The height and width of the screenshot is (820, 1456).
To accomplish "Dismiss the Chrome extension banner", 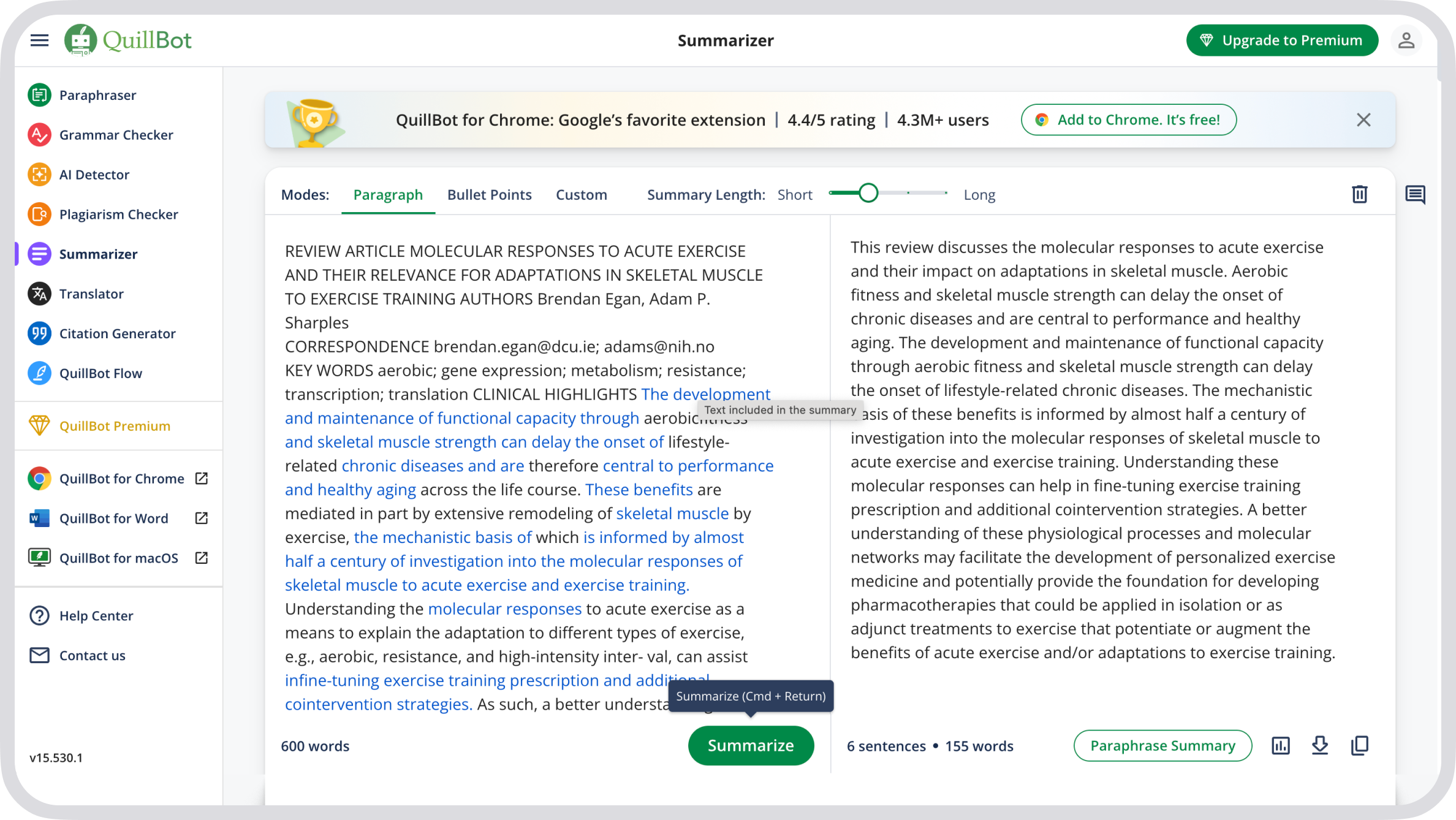I will click(x=1363, y=120).
